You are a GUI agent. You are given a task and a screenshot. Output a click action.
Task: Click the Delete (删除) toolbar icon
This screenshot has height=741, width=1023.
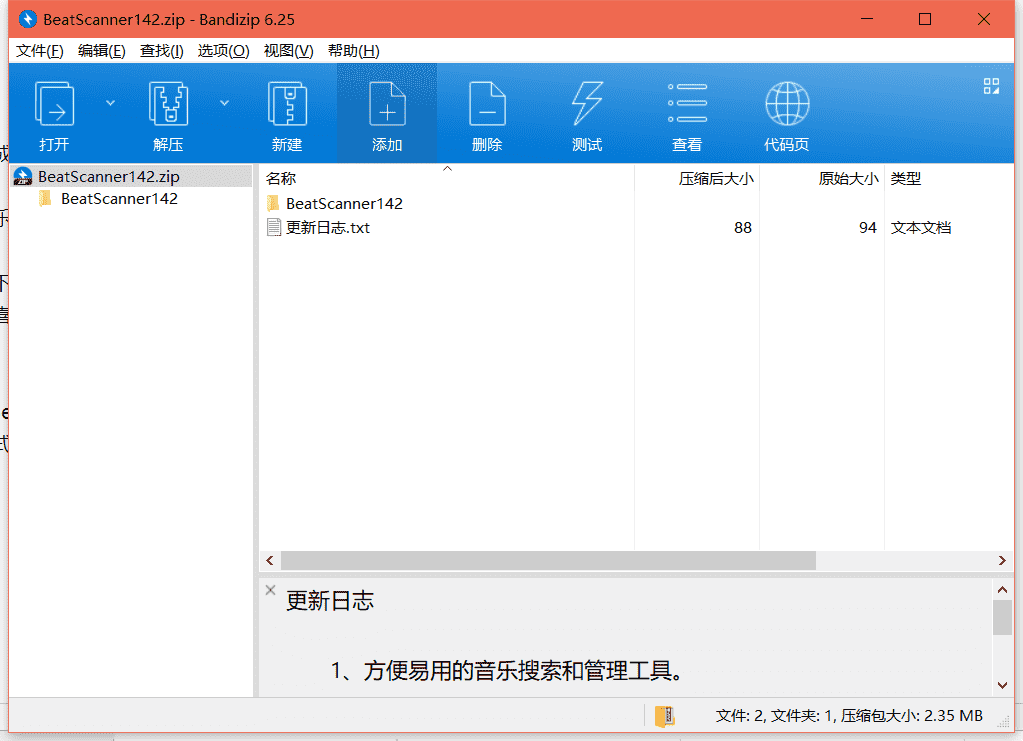pos(487,103)
